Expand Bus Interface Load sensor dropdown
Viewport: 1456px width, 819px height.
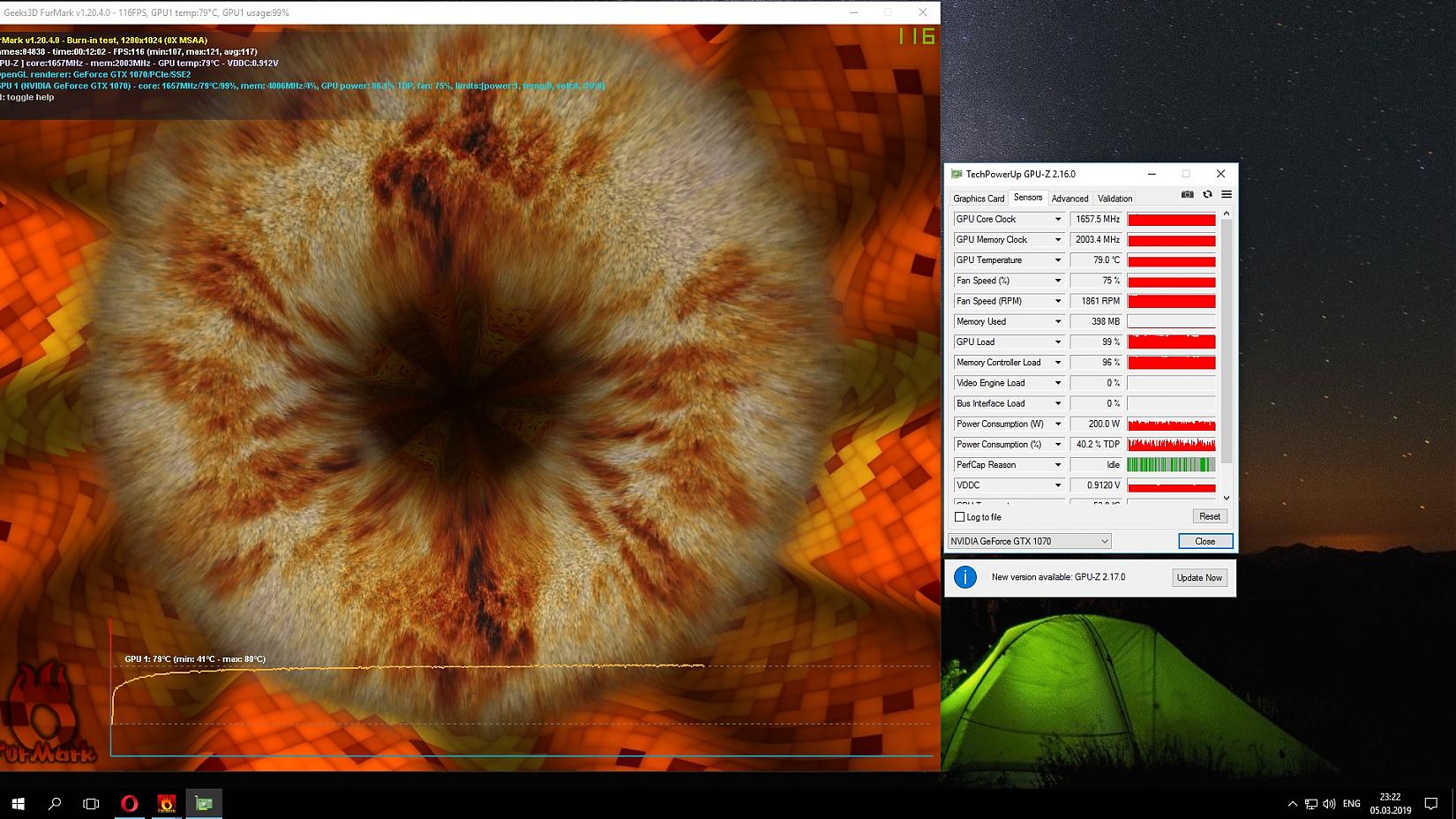1057,403
